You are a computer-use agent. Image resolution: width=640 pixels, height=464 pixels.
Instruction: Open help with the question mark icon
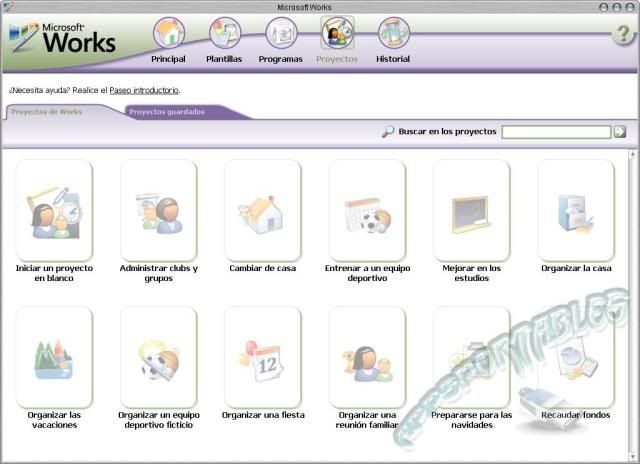(623, 35)
